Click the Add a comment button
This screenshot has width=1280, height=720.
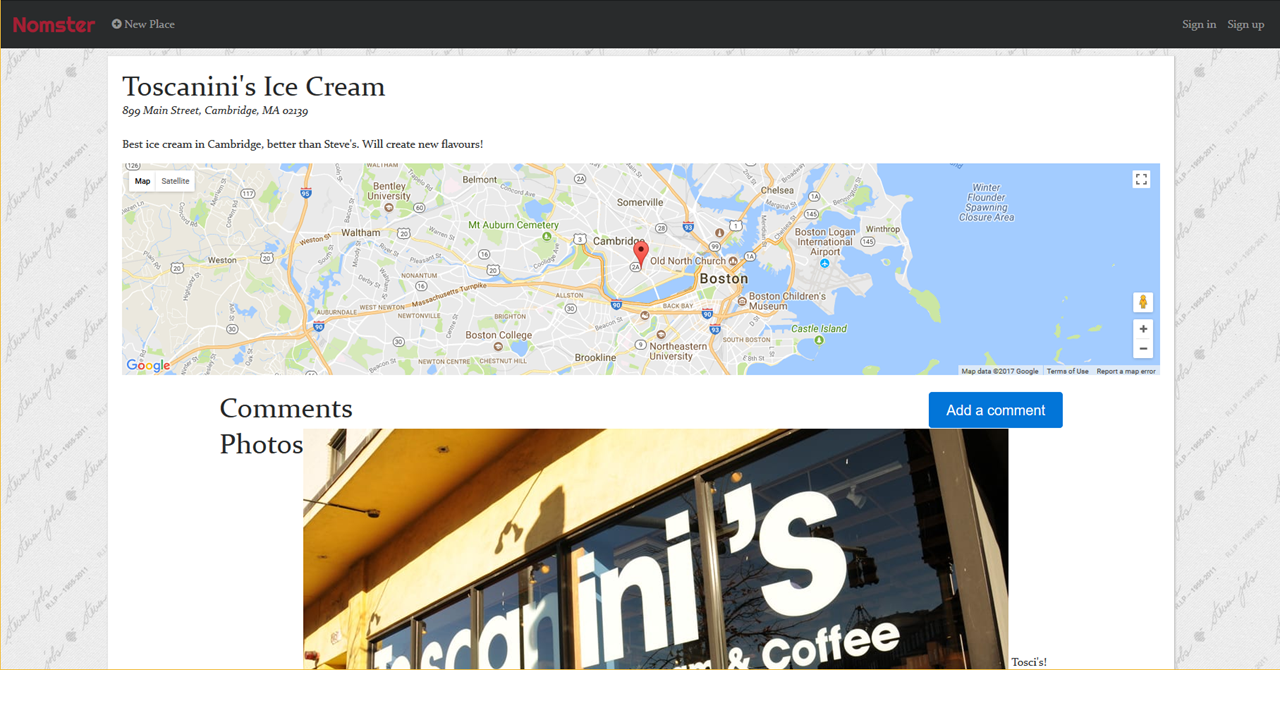pos(995,410)
